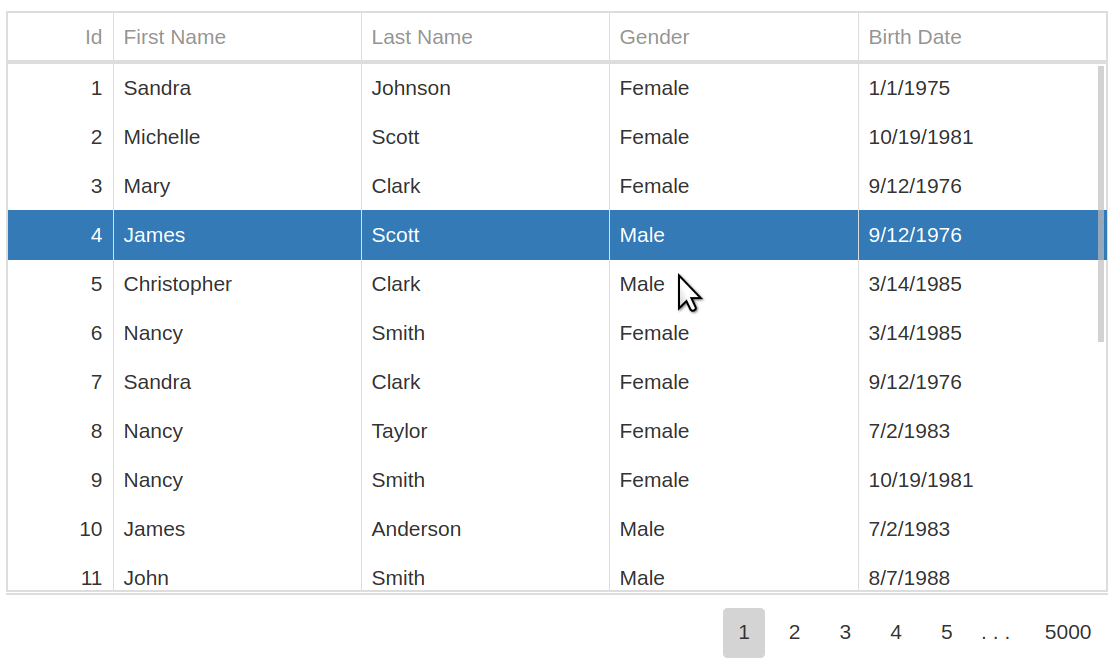Sort the grid by Gender column
The image size is (1116, 670).
point(653,37)
